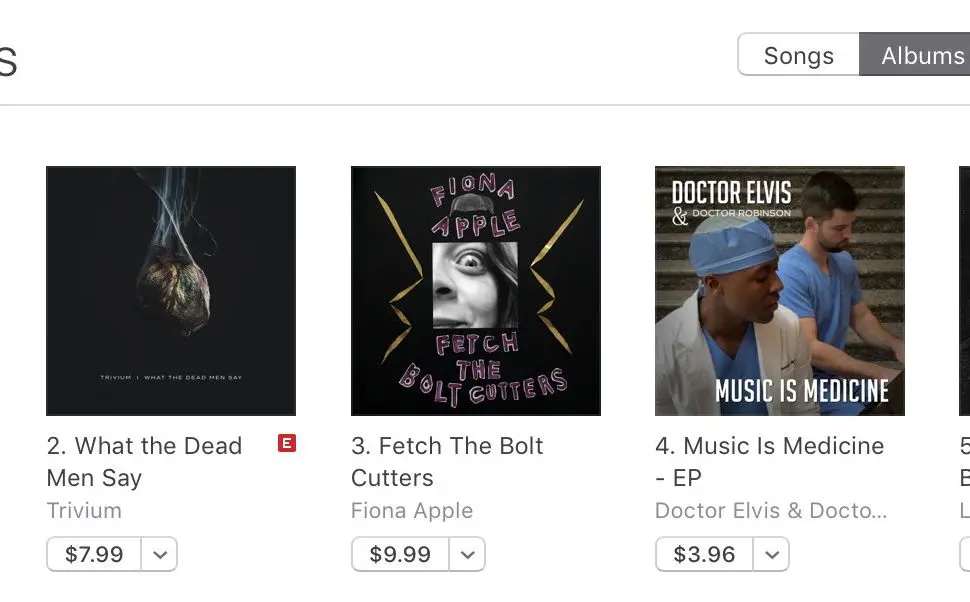This screenshot has height=602, width=970.
Task: Expand the dropdown arrow beside $7.99
Action: click(x=160, y=554)
